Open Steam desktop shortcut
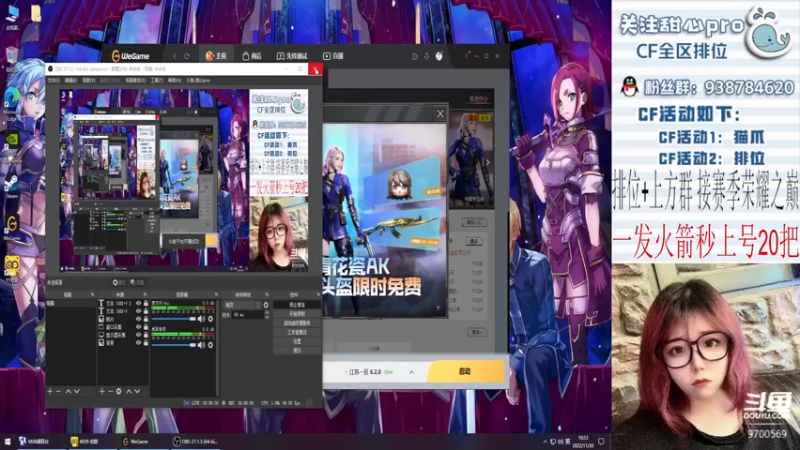This screenshot has height=450, width=800. (x=12, y=186)
